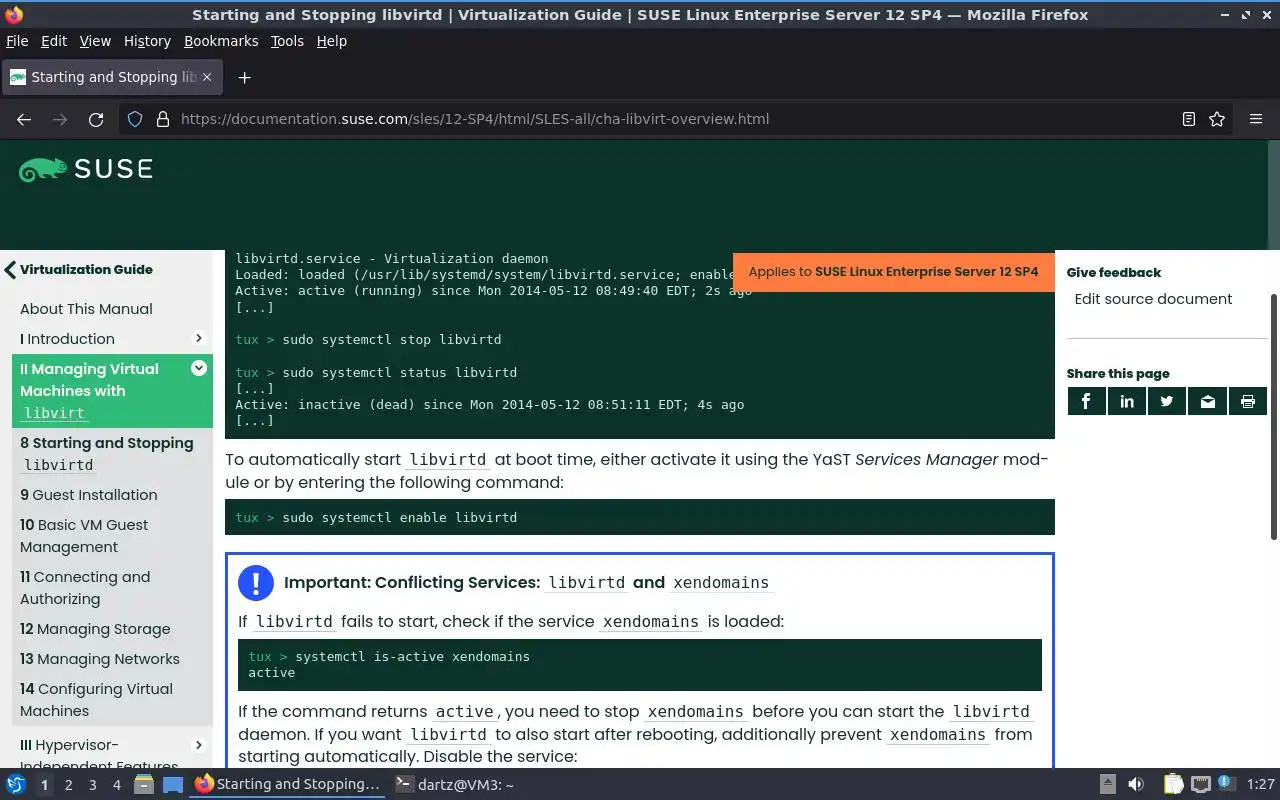Screen dimensions: 1280x800
Task: Share this page on Facebook
Action: click(1086, 401)
